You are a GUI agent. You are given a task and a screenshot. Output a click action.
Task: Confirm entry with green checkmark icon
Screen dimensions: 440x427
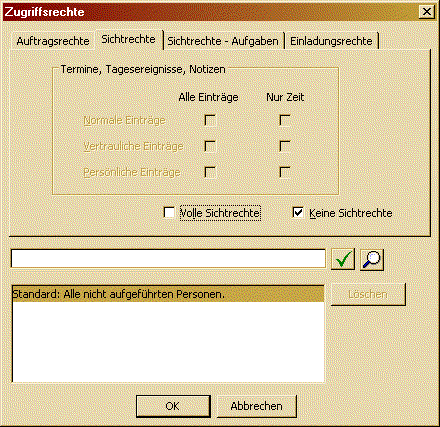pos(343,259)
